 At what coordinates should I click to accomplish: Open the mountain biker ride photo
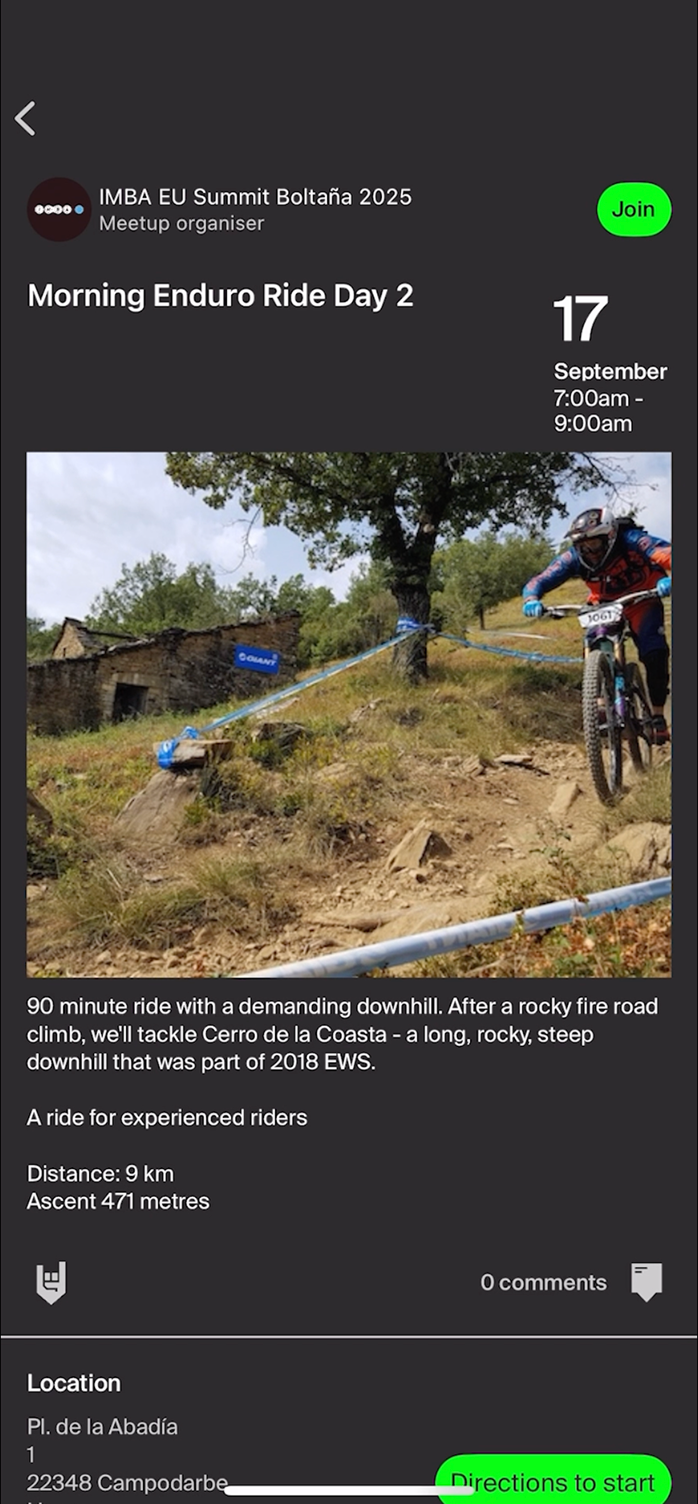click(349, 714)
